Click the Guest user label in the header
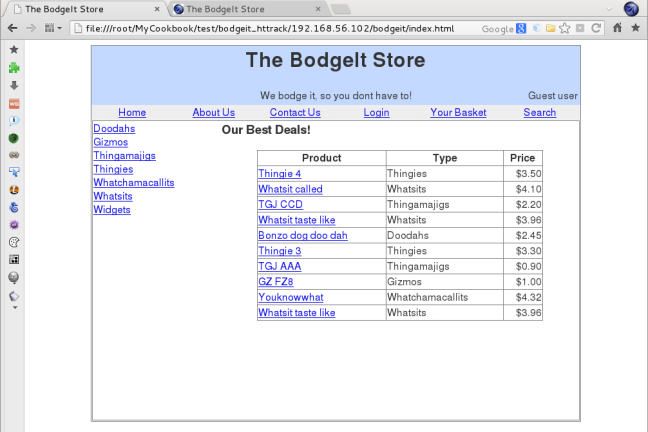 click(553, 96)
